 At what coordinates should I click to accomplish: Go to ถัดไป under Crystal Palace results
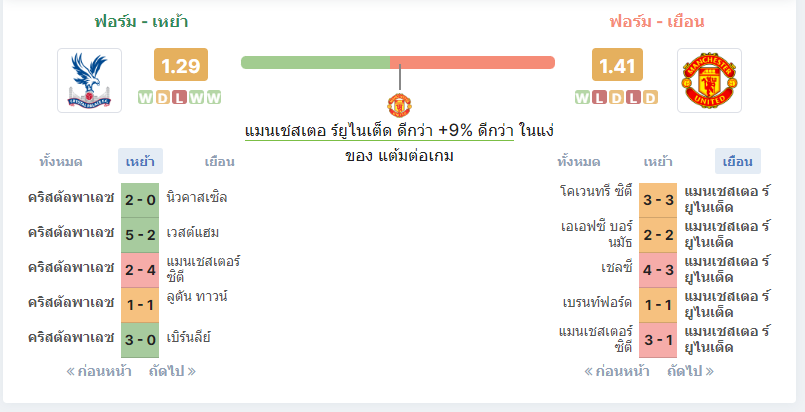click(172, 371)
